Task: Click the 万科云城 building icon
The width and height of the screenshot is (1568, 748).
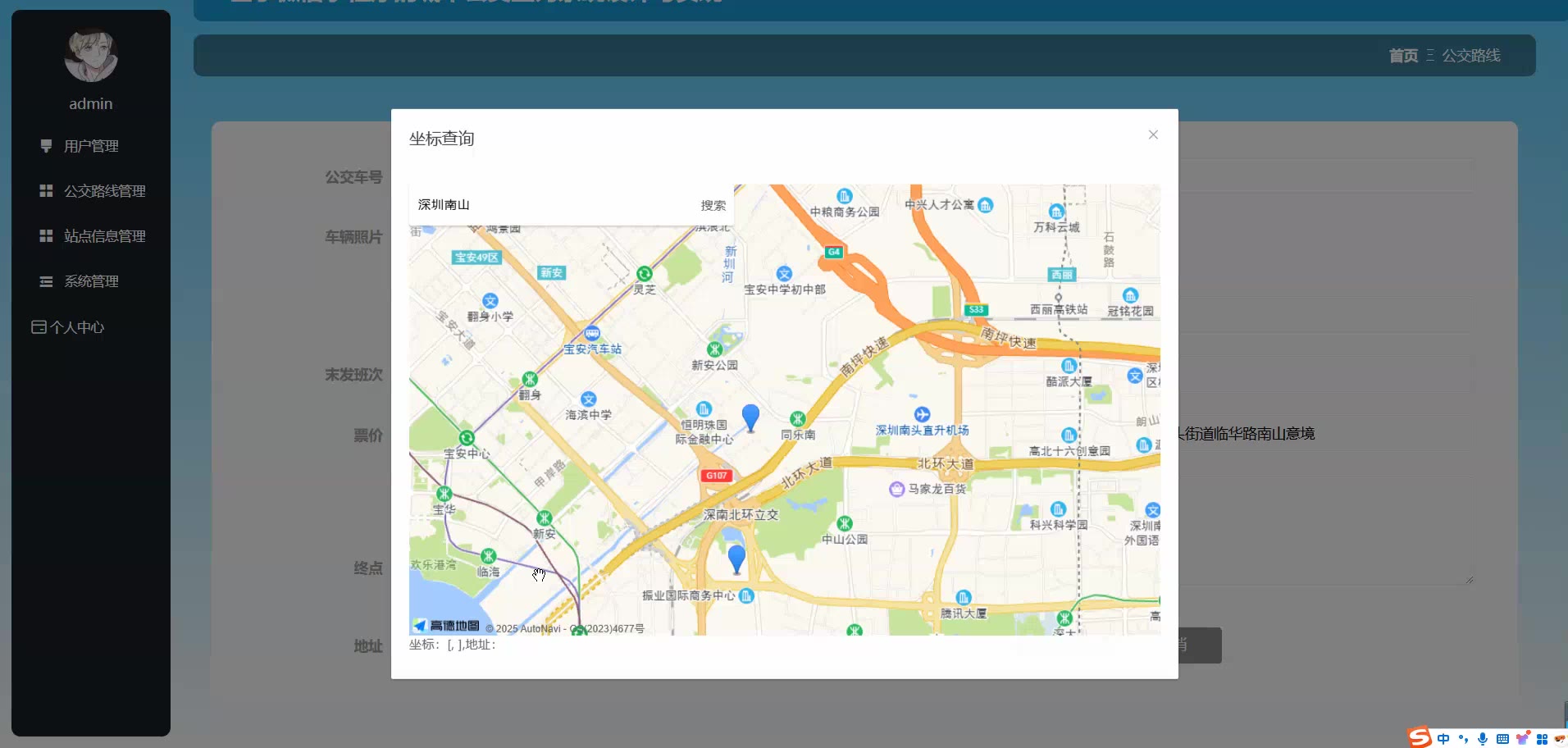Action: (1056, 212)
